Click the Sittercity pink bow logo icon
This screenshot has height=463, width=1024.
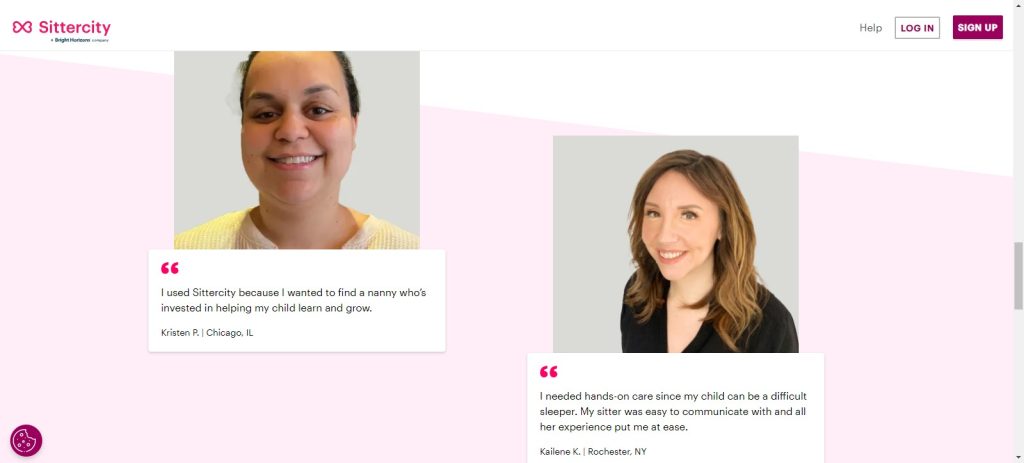22,27
